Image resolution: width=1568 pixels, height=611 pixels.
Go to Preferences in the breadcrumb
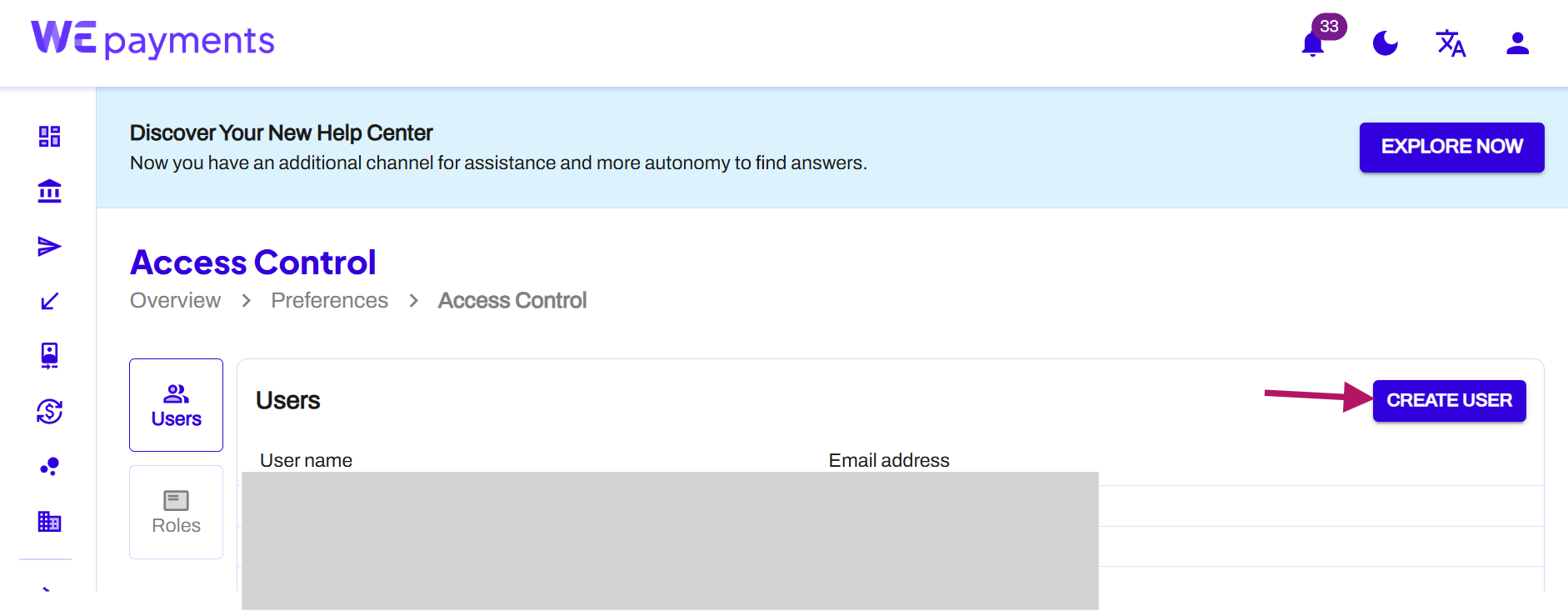pyautogui.click(x=329, y=300)
